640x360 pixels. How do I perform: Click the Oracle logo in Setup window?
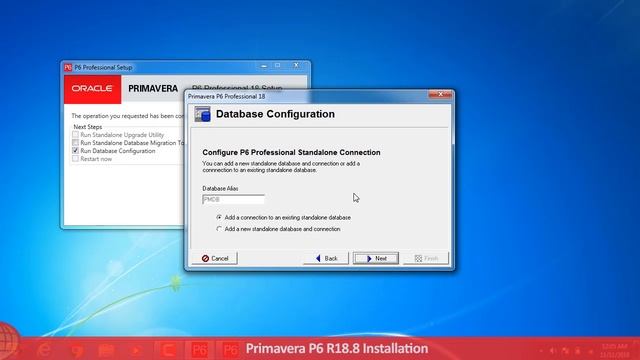pyautogui.click(x=92, y=89)
